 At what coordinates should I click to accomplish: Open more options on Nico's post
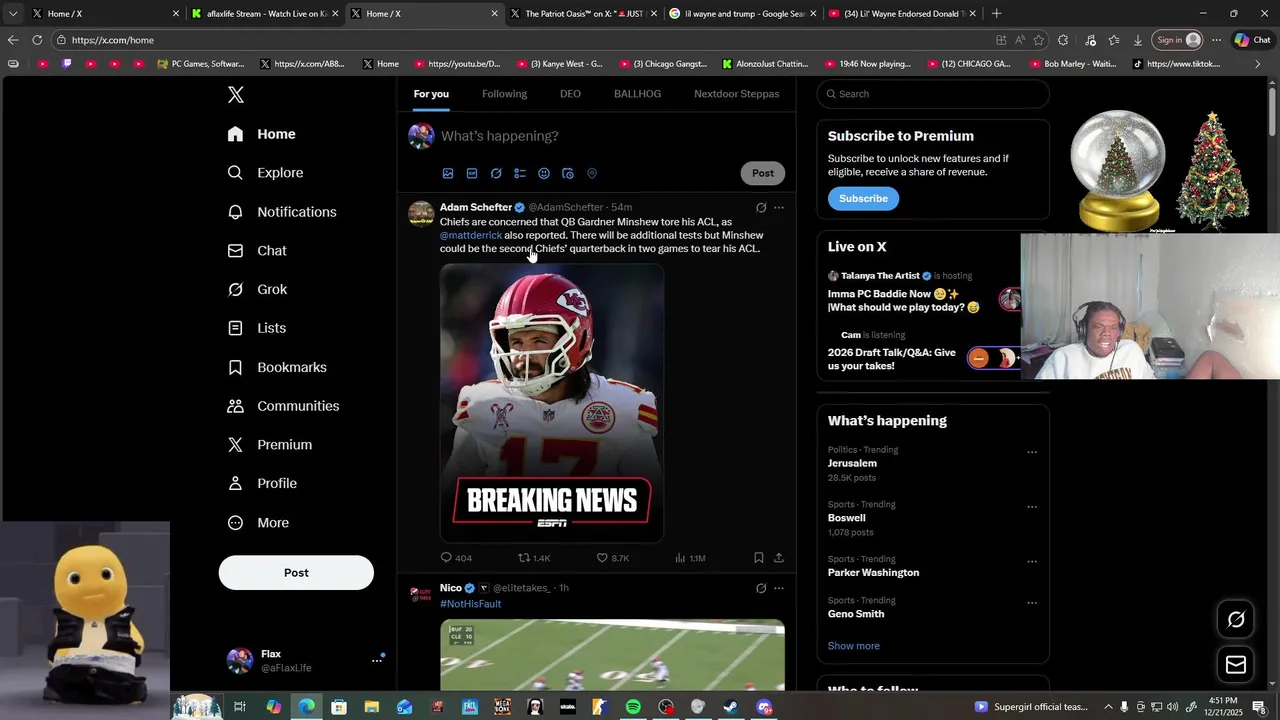(x=779, y=588)
